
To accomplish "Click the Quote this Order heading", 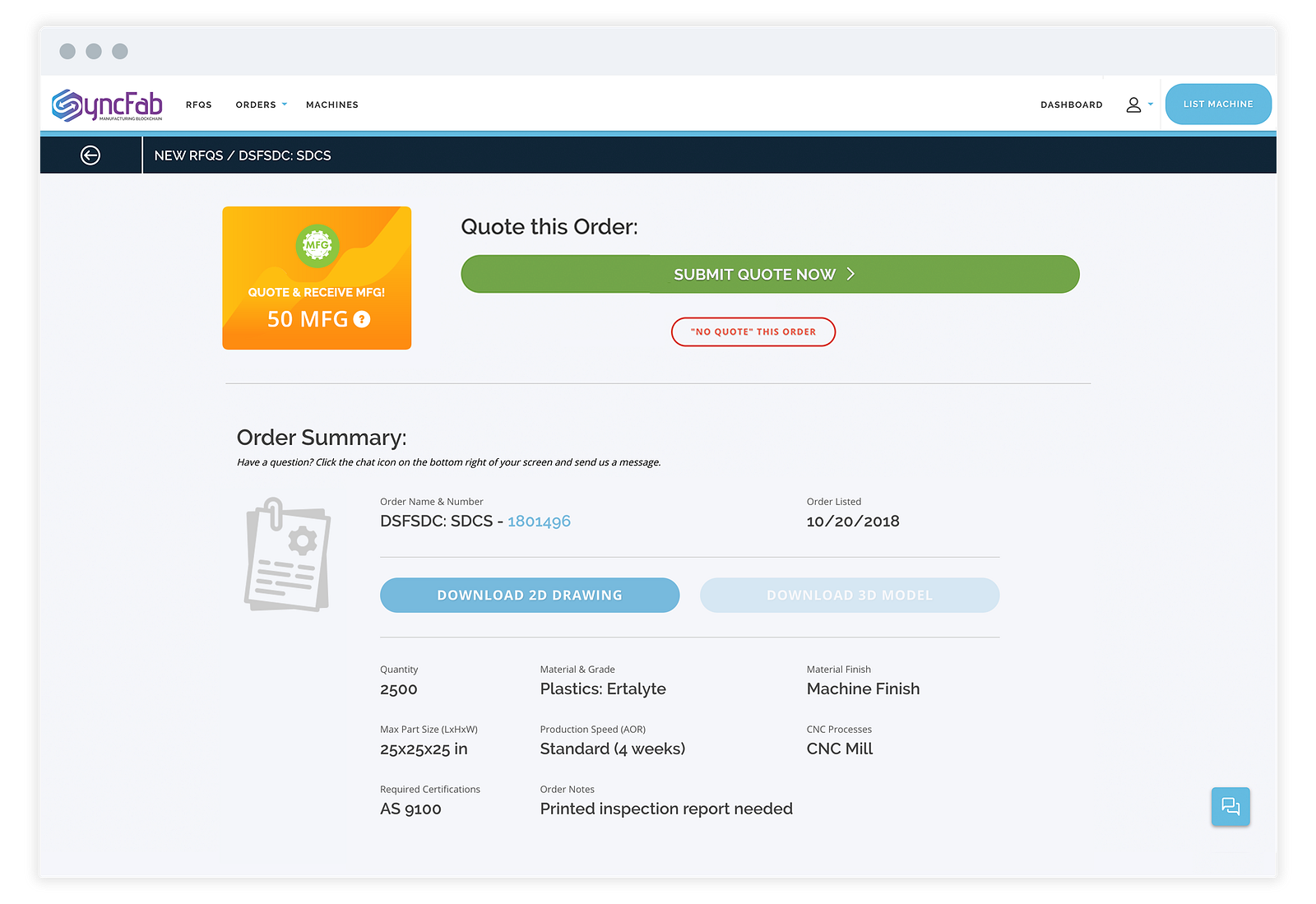I will click(x=549, y=227).
